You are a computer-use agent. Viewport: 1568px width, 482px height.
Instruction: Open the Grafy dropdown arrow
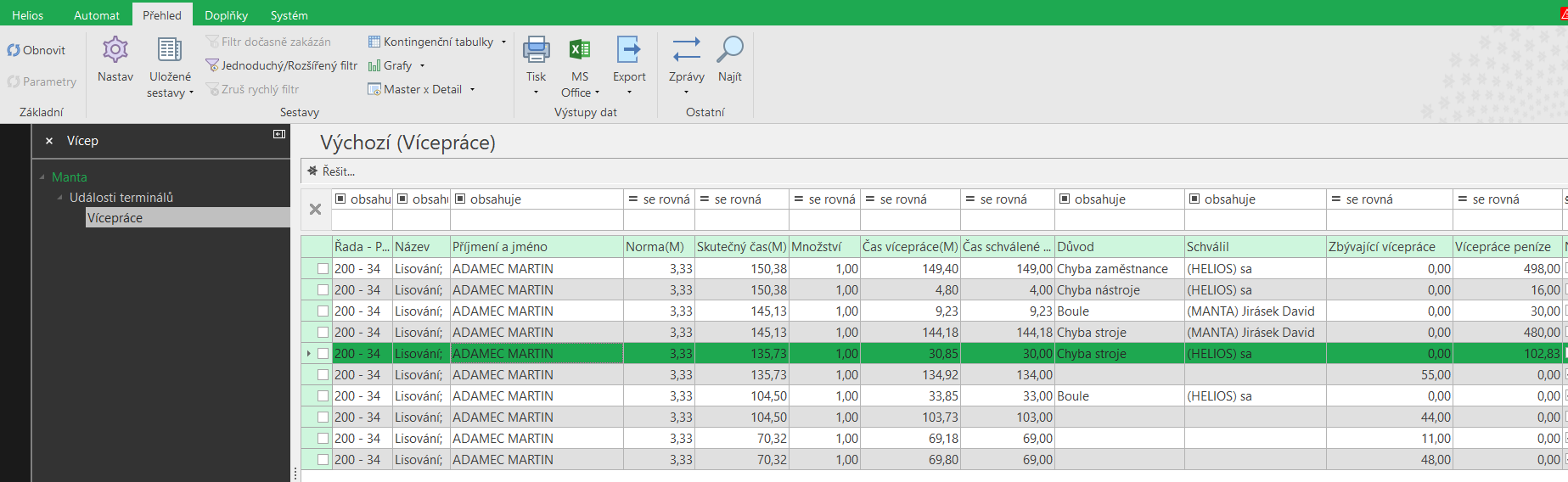[422, 65]
